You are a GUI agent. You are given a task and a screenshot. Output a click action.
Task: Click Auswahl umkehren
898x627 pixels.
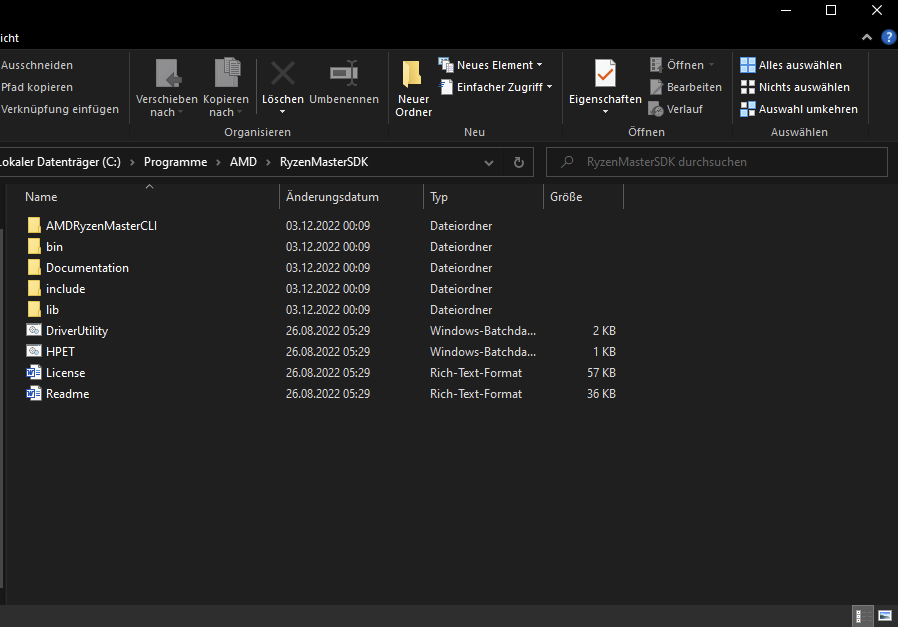799,109
